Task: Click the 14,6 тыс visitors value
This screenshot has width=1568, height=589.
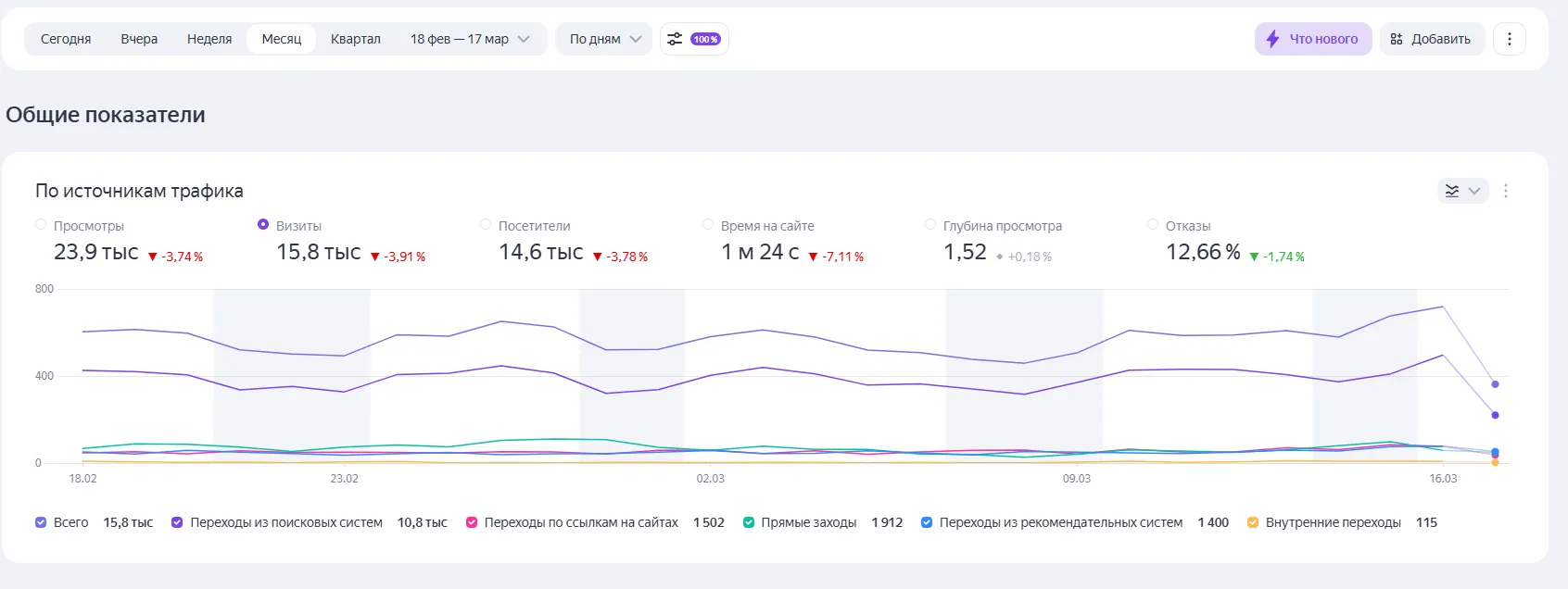Action: [x=541, y=252]
